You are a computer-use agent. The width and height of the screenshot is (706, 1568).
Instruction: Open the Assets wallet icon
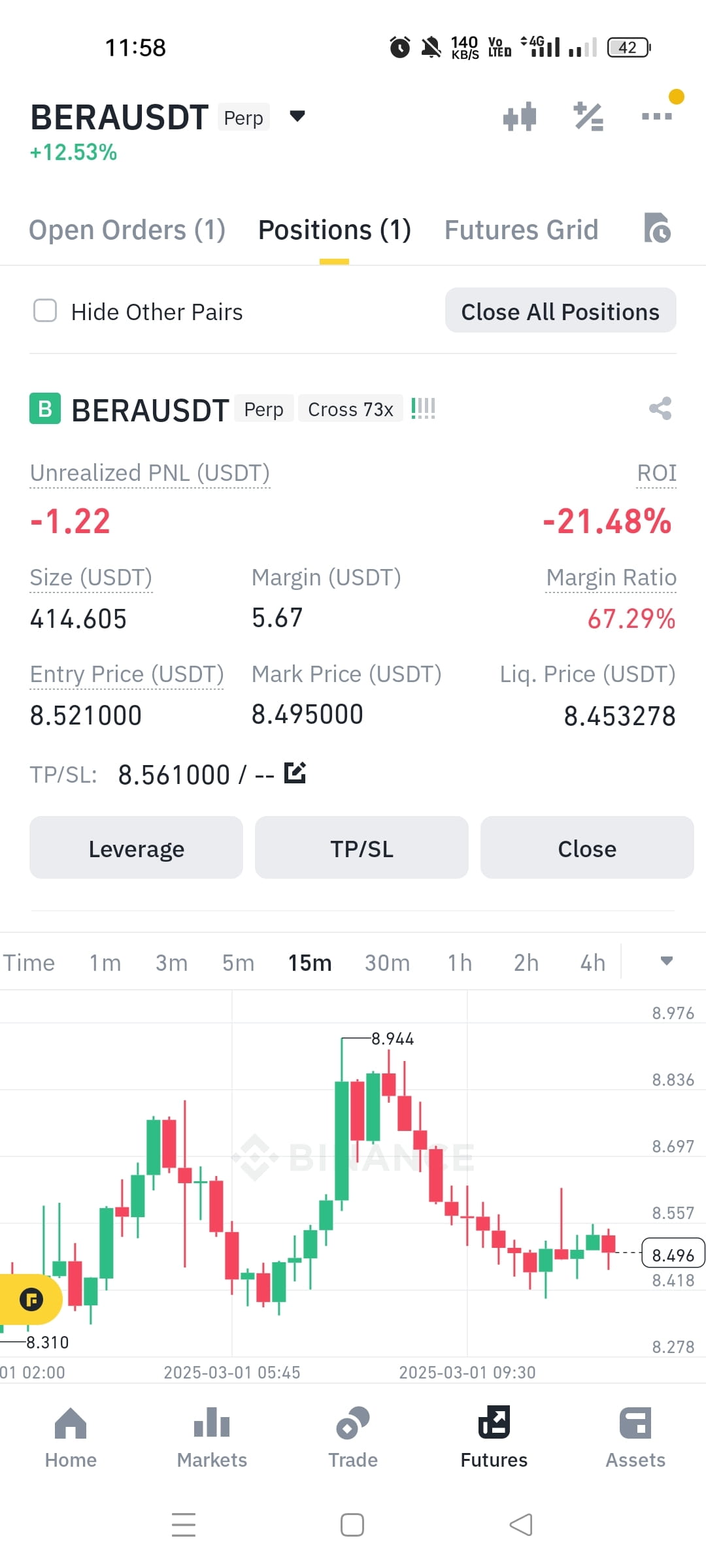click(x=635, y=1423)
